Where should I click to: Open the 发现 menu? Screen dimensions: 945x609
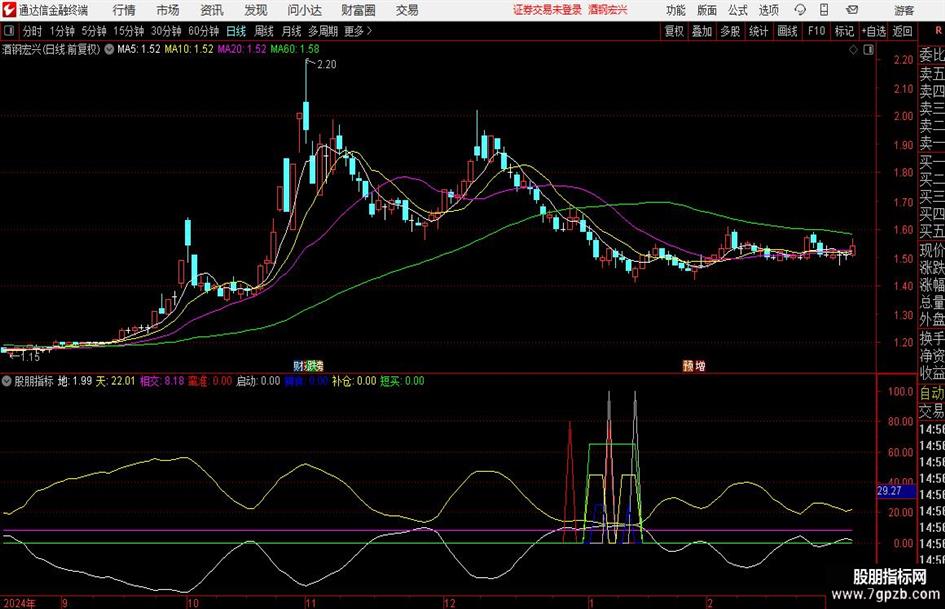(x=256, y=10)
